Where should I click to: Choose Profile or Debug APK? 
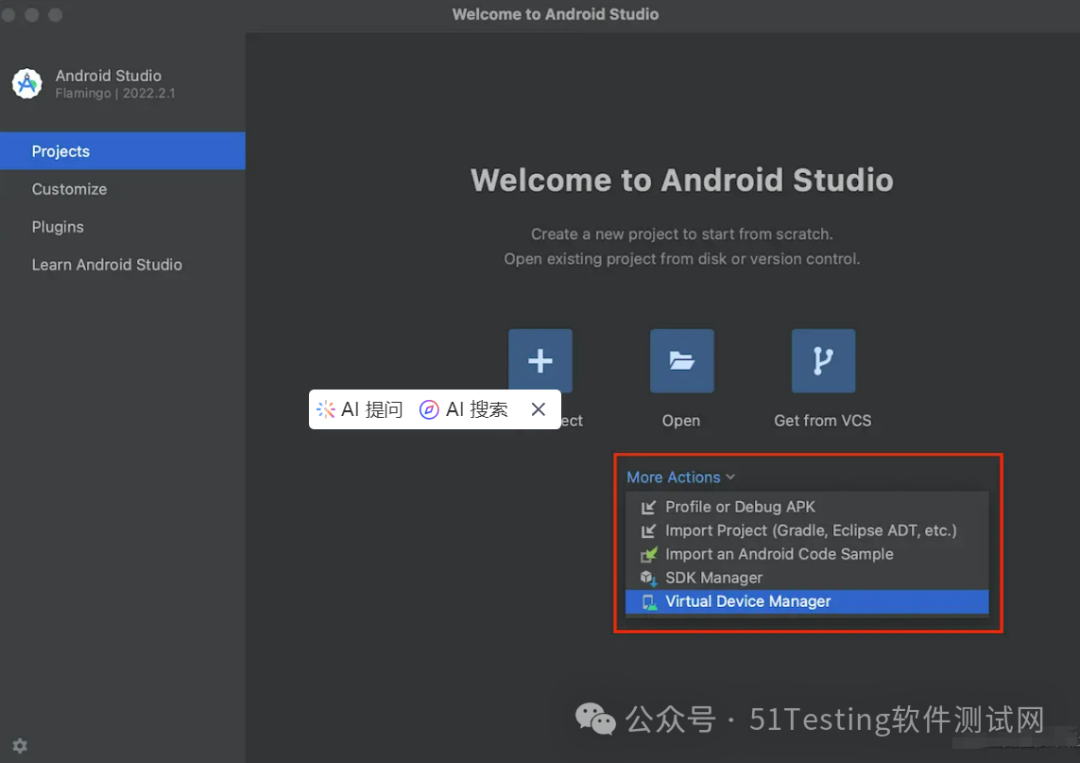807,507
